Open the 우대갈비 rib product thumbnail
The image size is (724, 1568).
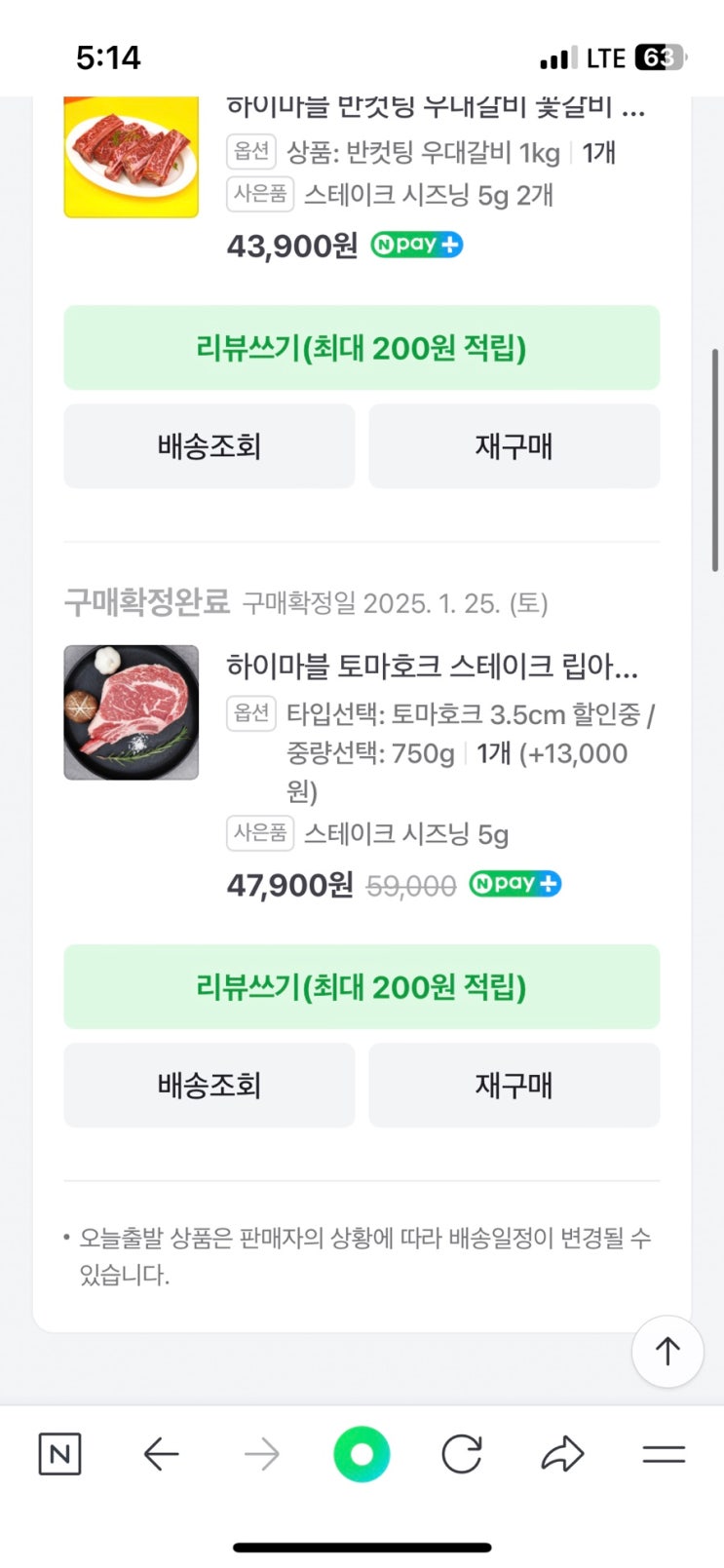coord(132,157)
